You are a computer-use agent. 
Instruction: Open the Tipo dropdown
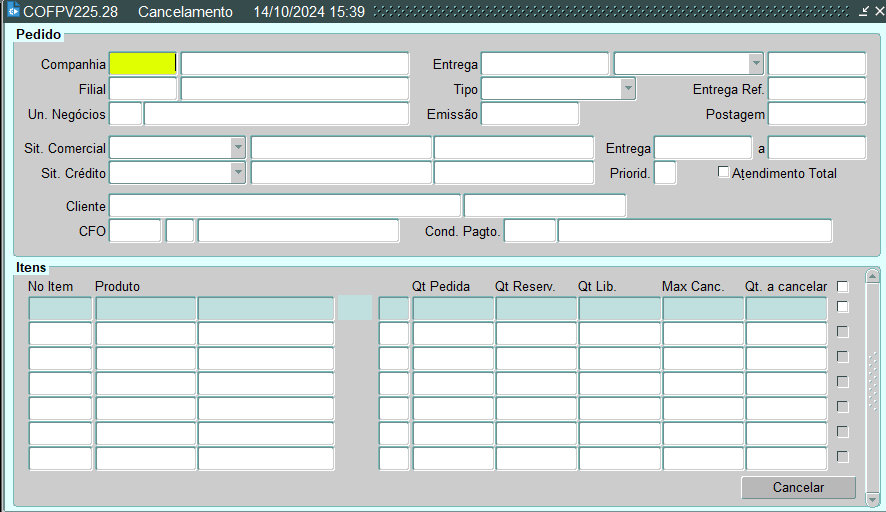pos(627,89)
